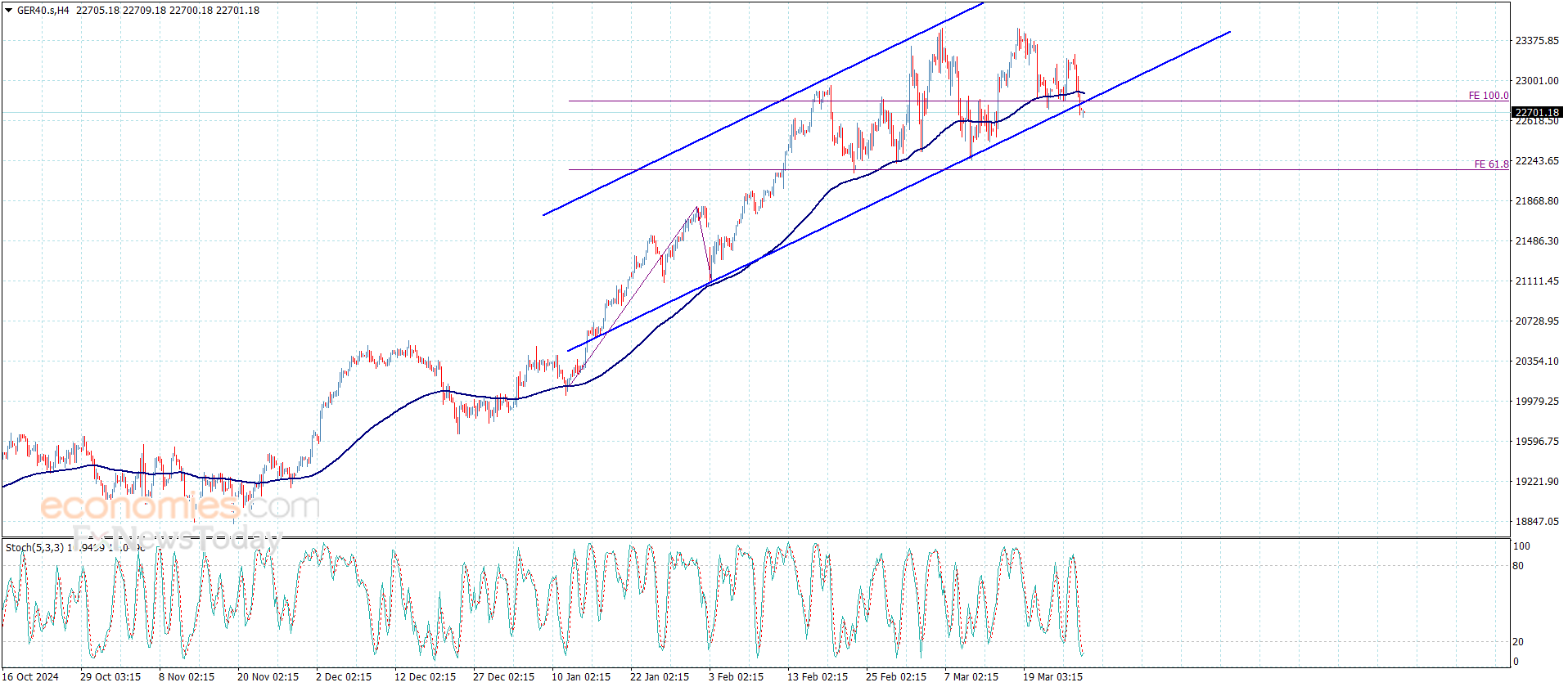This screenshot has width=1568, height=687.
Task: Click the 10 Jan 02:15 time label
Action: pyautogui.click(x=581, y=677)
